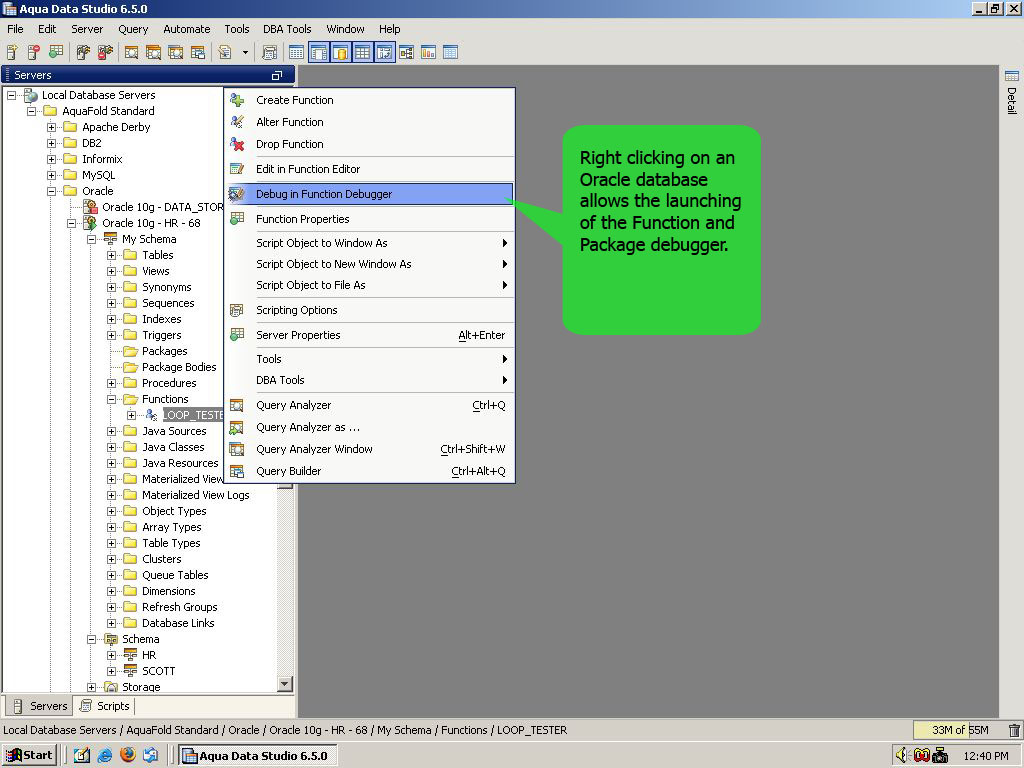Click the hierarchy diagram toolbar icon
The image size is (1024, 768).
(406, 52)
